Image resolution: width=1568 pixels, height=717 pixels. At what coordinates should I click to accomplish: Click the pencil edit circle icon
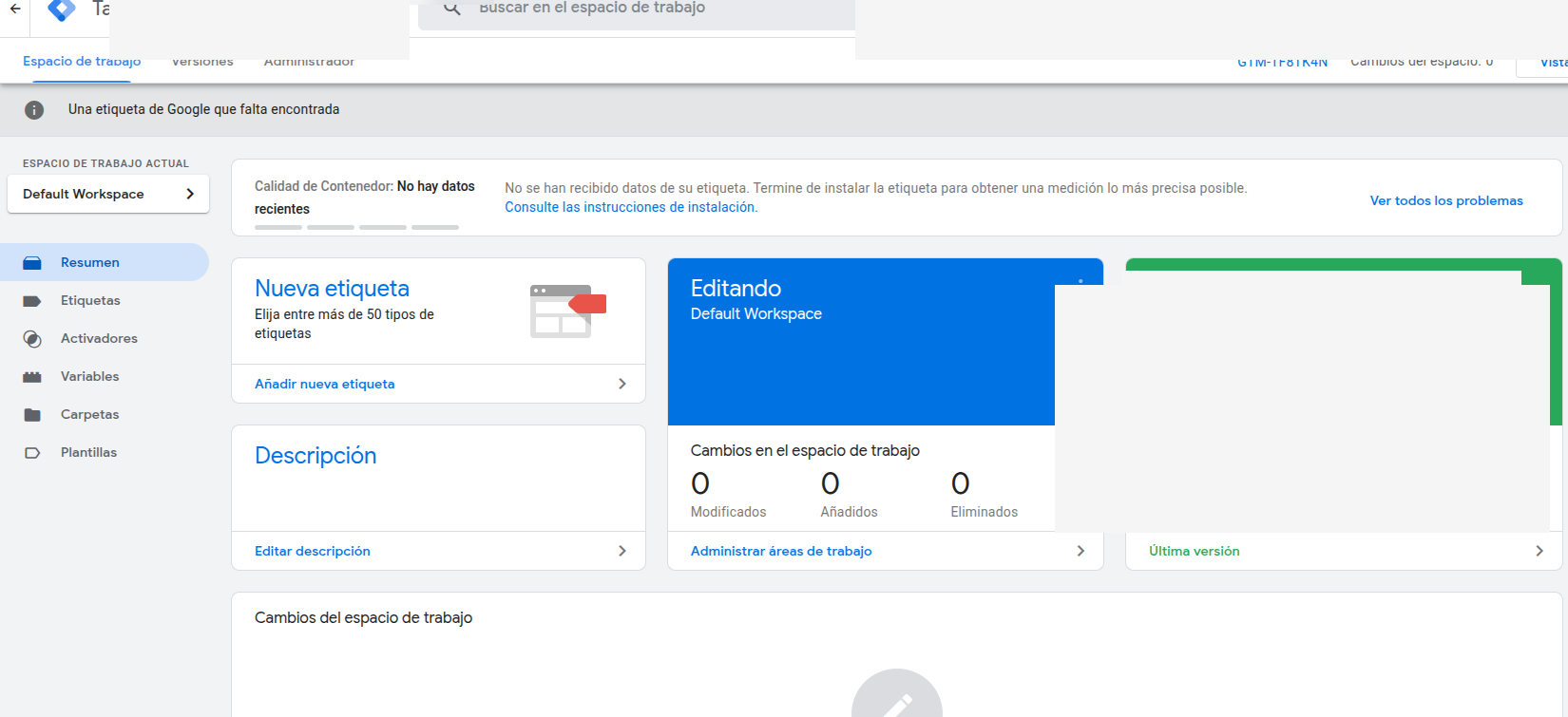point(896,693)
